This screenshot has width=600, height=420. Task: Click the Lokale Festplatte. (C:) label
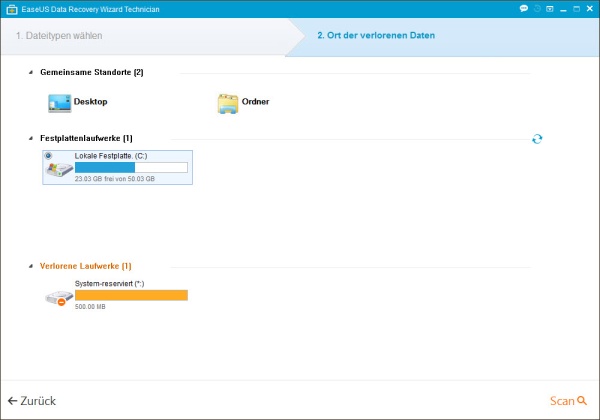(x=111, y=156)
